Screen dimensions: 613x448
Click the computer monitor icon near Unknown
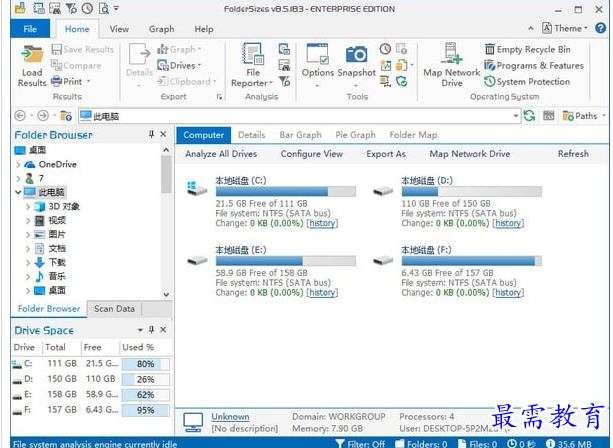pos(193,423)
